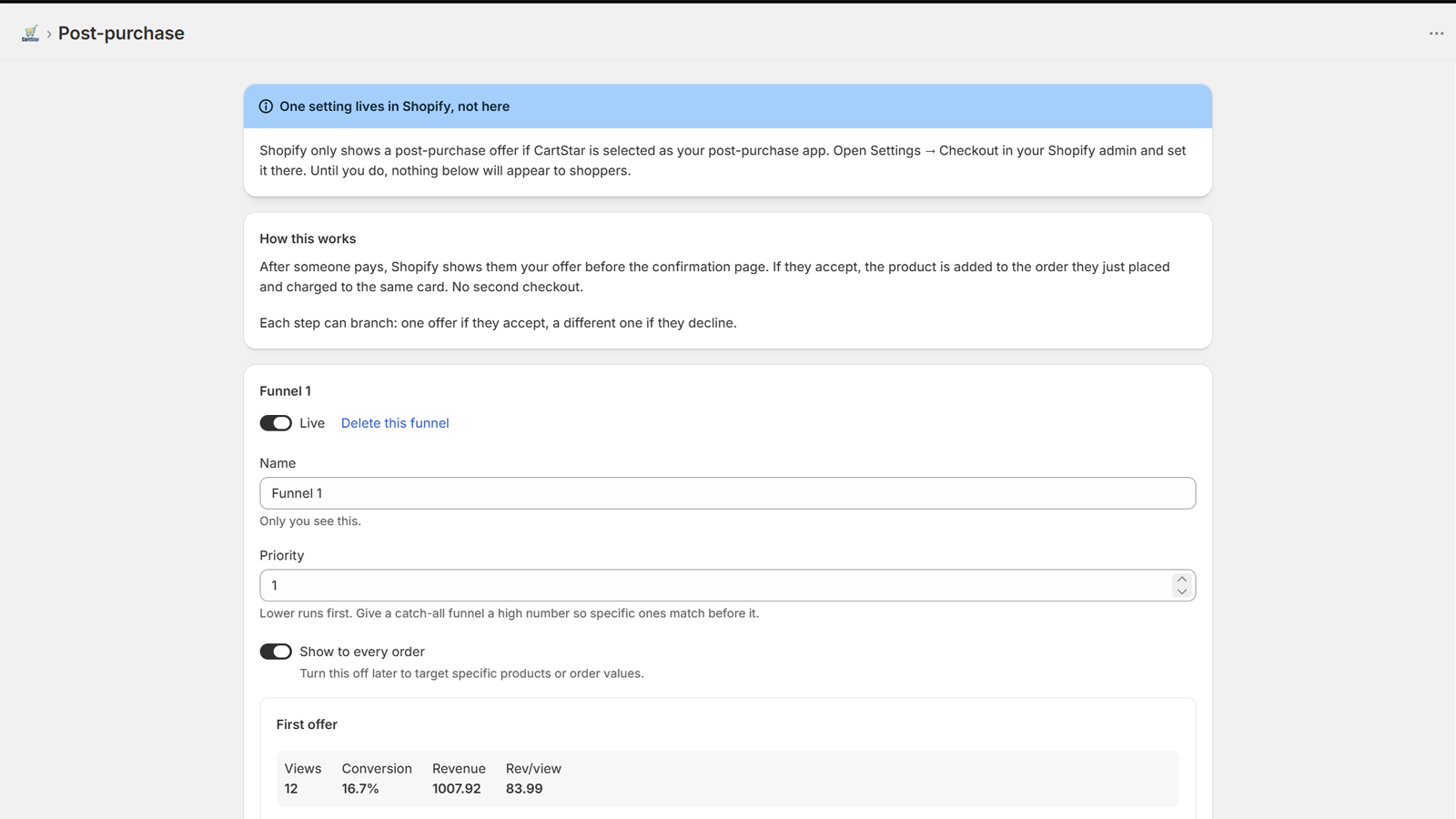Click the 'Only you see this.' hint
This screenshot has height=819, width=1456.
(x=310, y=521)
